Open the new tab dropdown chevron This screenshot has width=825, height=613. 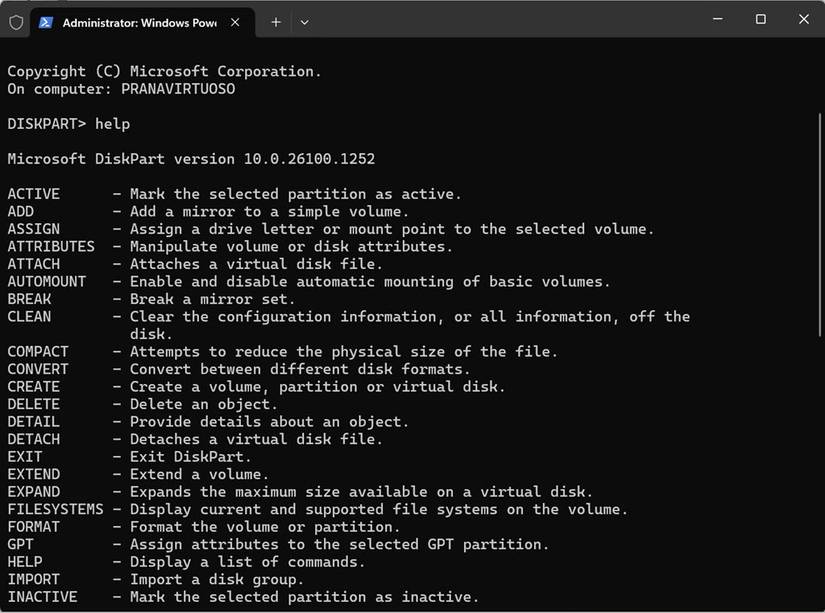tap(304, 21)
